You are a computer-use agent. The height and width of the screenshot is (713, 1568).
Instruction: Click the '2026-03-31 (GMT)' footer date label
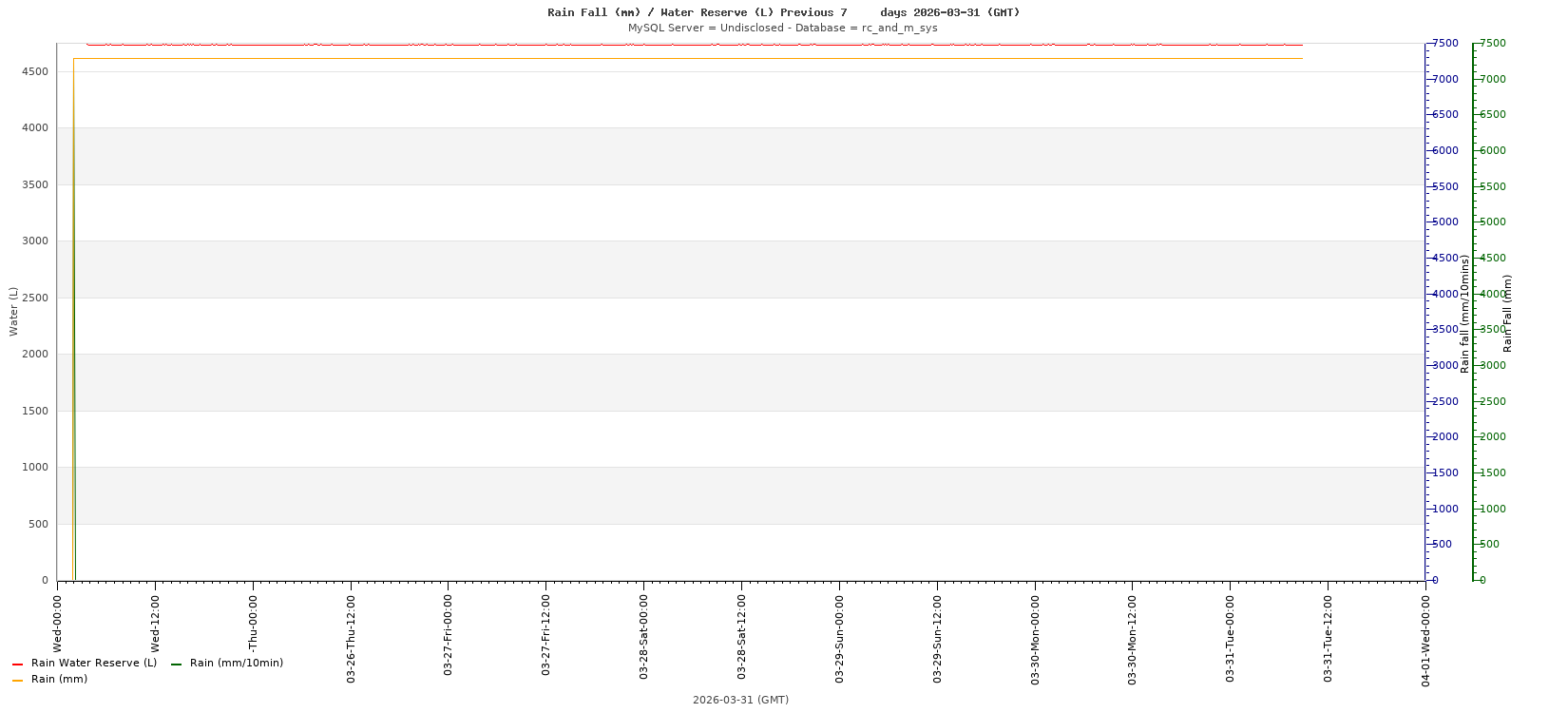tap(740, 700)
